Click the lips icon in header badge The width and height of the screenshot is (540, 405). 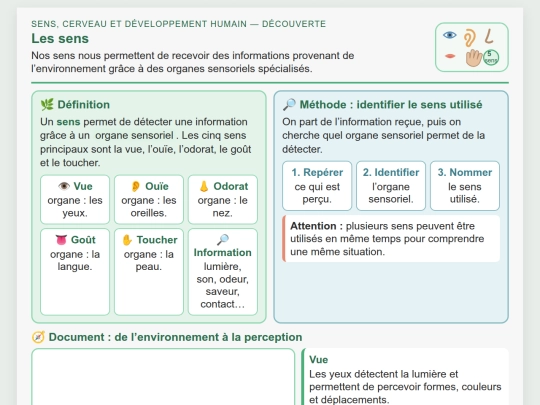(450, 56)
